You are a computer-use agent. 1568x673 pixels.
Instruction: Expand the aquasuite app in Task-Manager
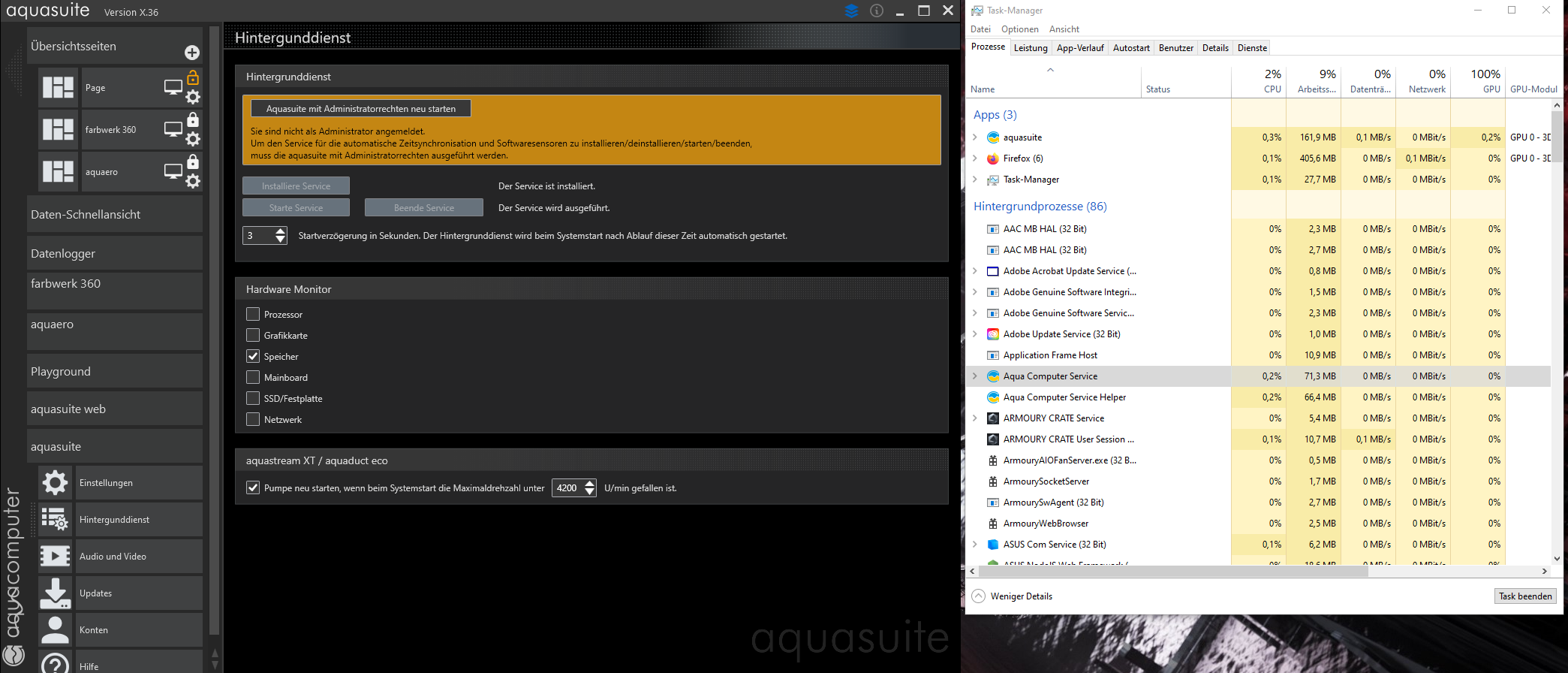pos(975,137)
